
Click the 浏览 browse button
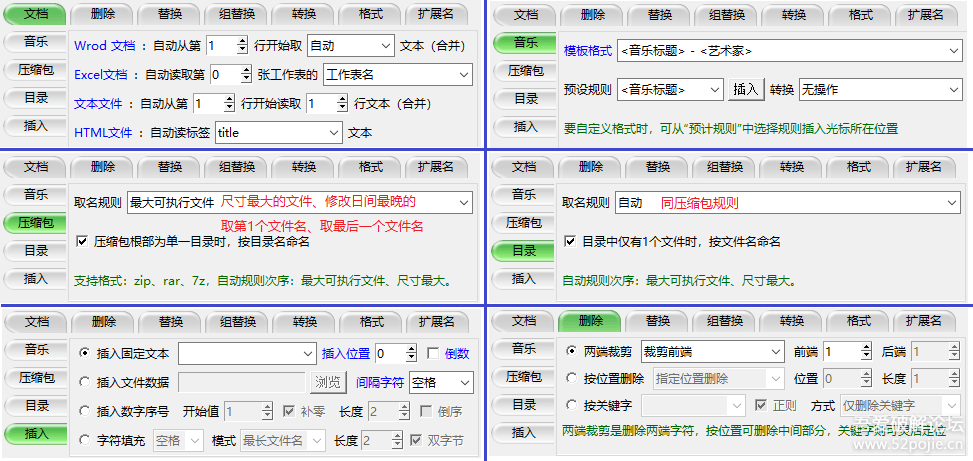(328, 383)
